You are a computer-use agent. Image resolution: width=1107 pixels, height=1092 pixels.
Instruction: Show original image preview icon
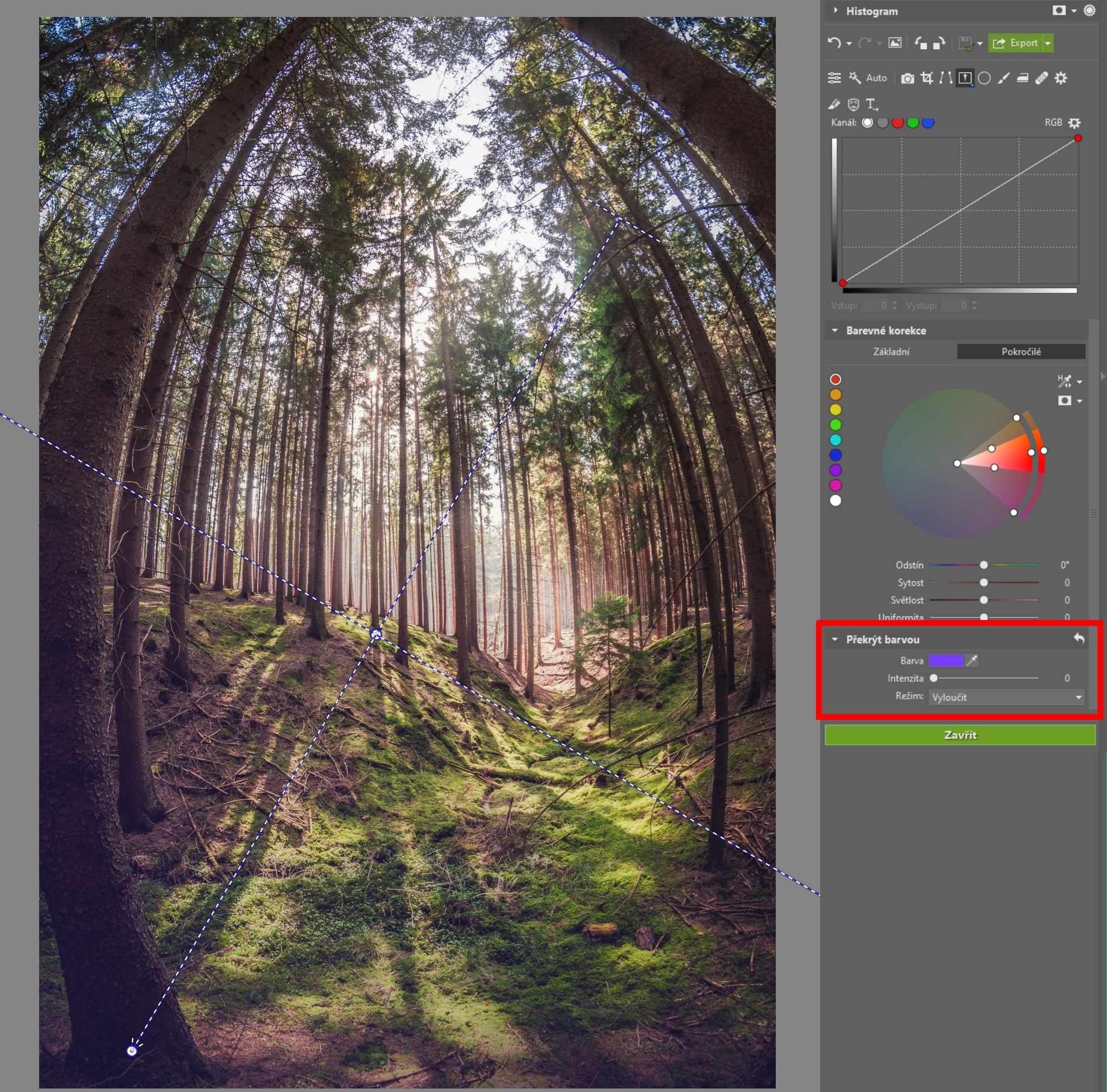[x=895, y=43]
